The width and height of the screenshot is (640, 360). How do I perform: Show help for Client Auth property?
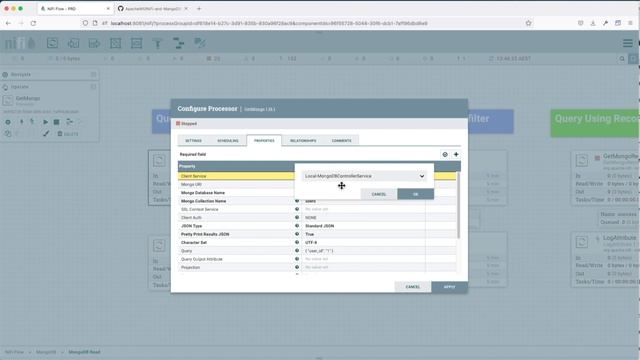(297, 217)
